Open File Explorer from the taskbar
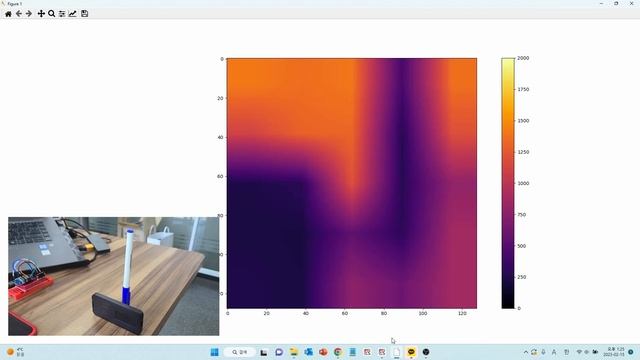Screen dimensions: 640x360 293,352
